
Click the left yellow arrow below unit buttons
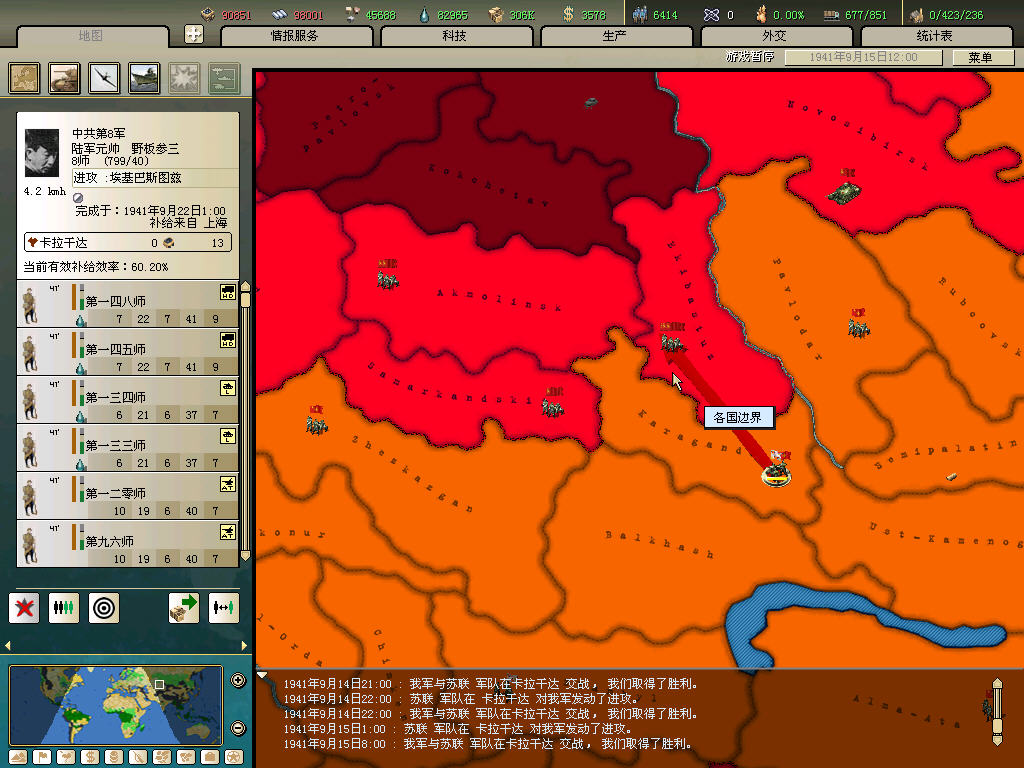pos(7,645)
